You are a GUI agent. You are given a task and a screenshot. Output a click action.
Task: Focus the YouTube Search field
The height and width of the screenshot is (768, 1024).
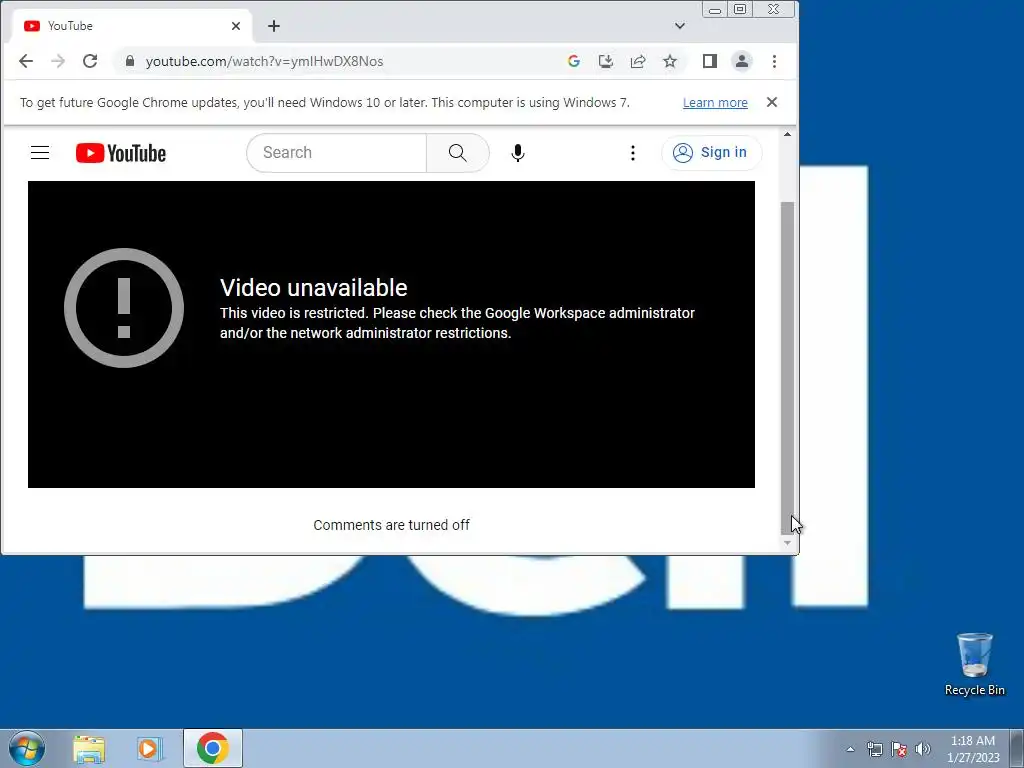pos(337,153)
